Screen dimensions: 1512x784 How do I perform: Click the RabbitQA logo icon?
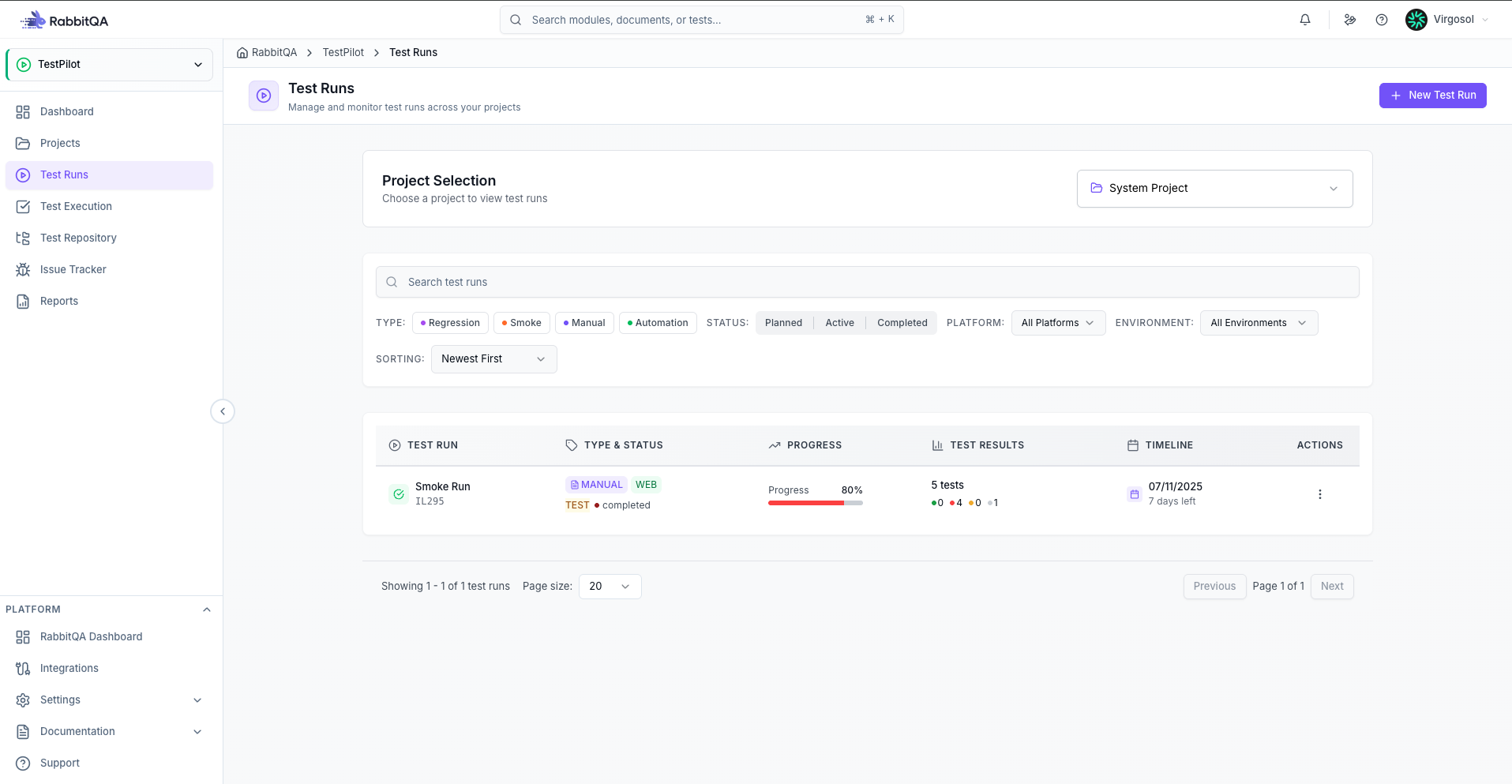coord(33,21)
